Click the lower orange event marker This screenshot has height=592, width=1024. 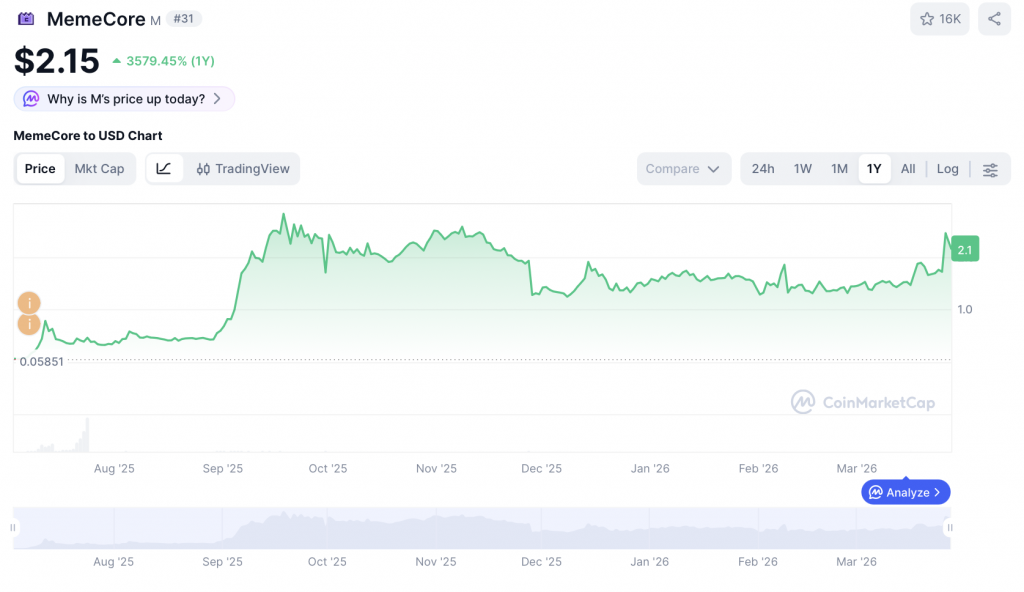click(x=29, y=324)
